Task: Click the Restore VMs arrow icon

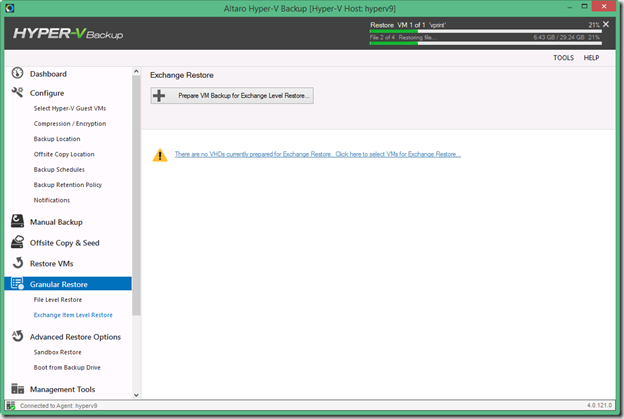Action: (x=18, y=263)
